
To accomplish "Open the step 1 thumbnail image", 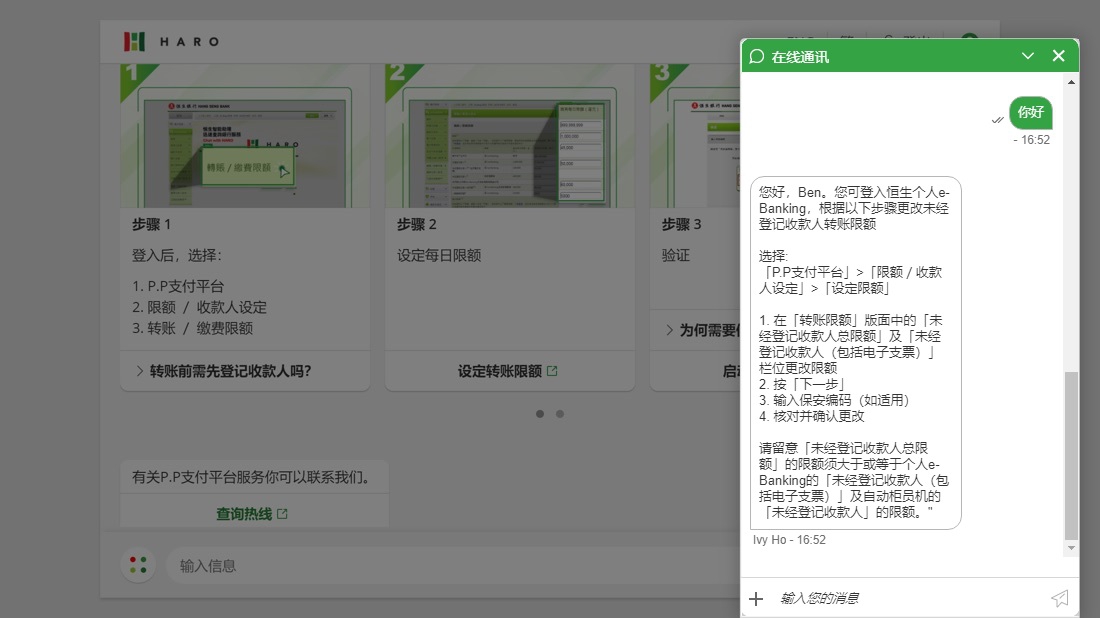I will coord(245,136).
